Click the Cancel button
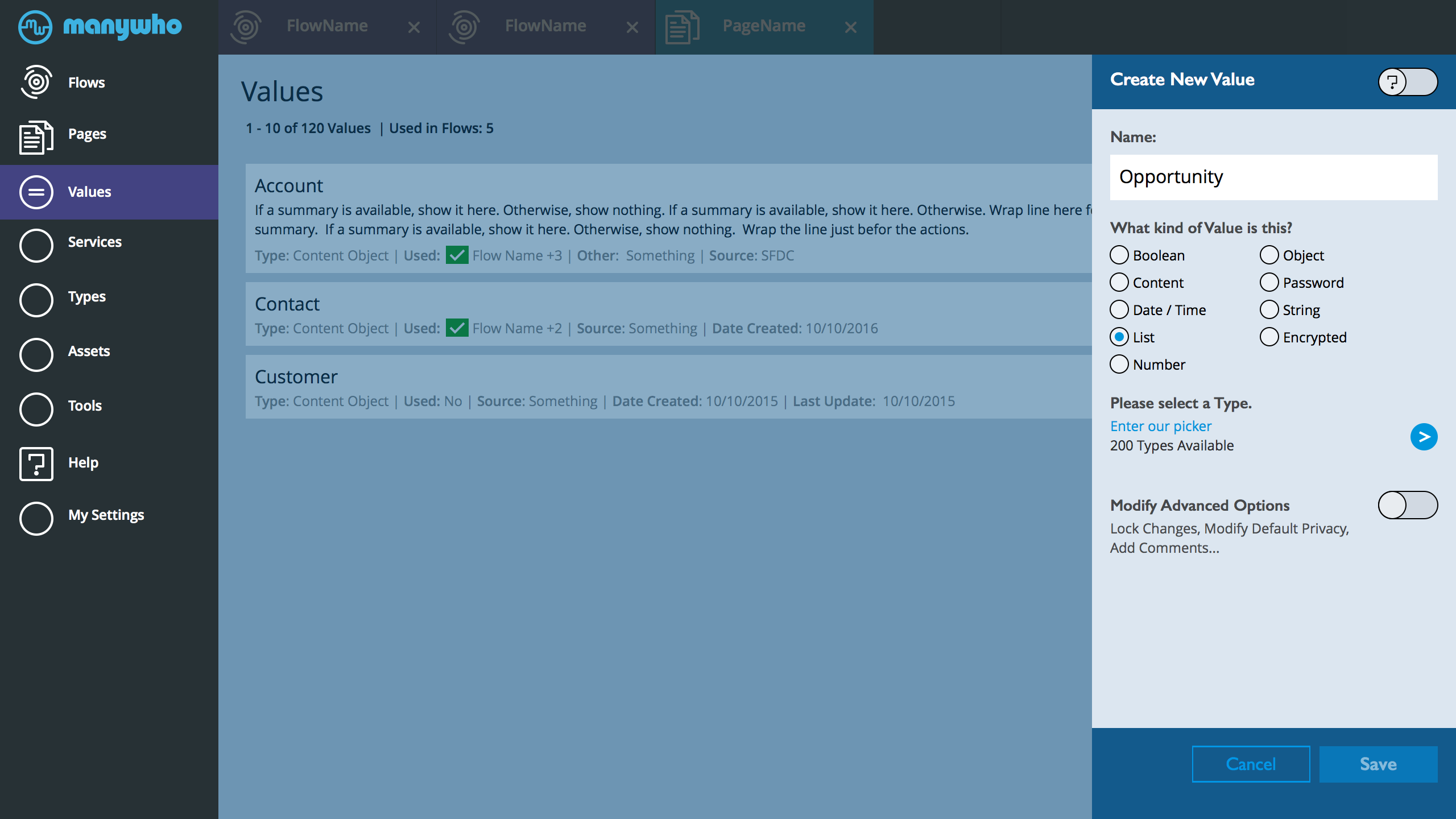 pyautogui.click(x=1251, y=764)
